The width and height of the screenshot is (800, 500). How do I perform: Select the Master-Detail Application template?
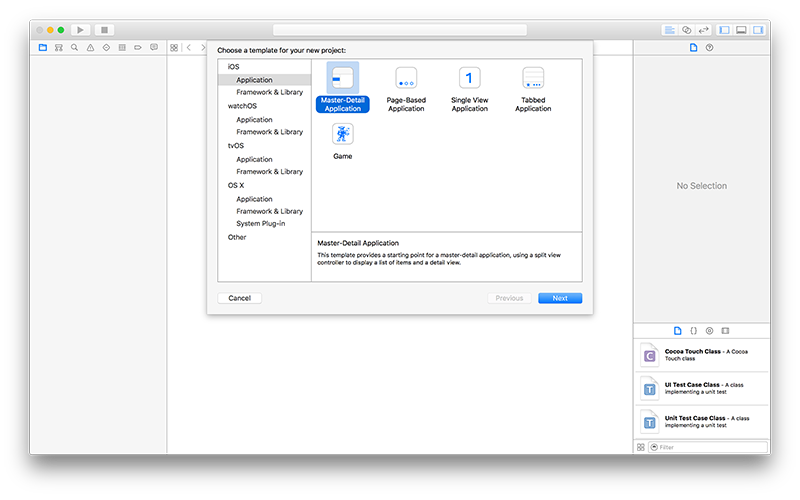tap(343, 88)
